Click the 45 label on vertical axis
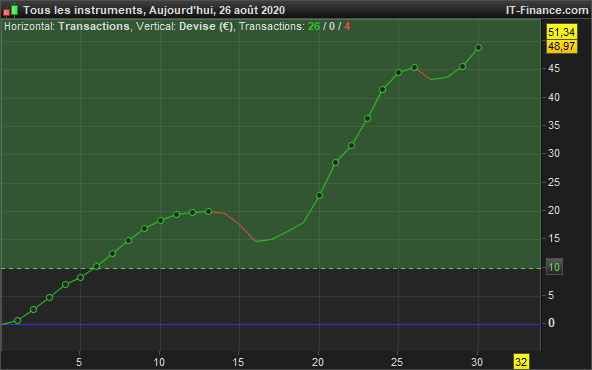Image resolution: width=592 pixels, height=370 pixels. 553,68
